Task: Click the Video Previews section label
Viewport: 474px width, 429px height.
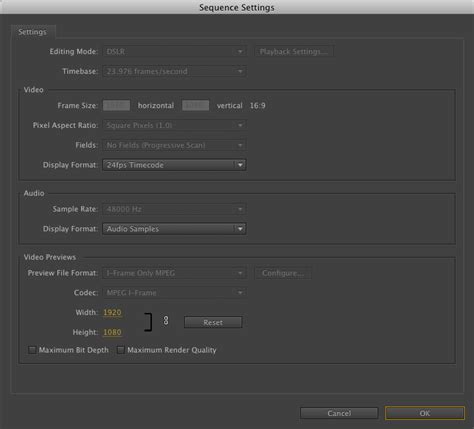Action: [50, 257]
